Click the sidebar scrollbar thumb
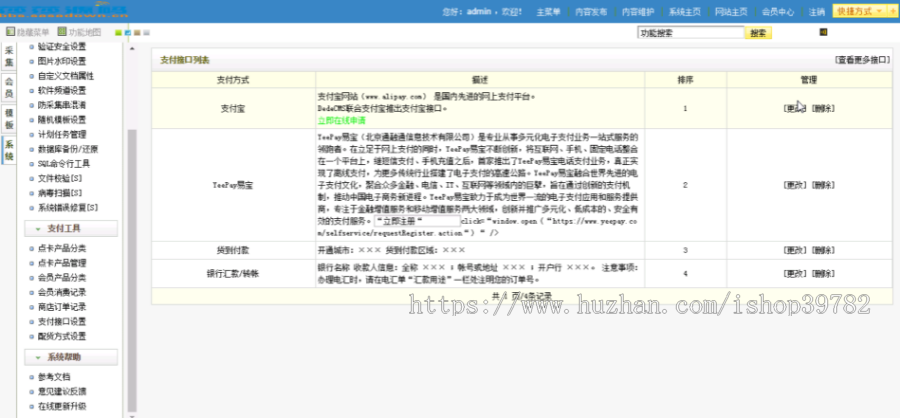This screenshot has width=900, height=418. pyautogui.click(x=133, y=270)
